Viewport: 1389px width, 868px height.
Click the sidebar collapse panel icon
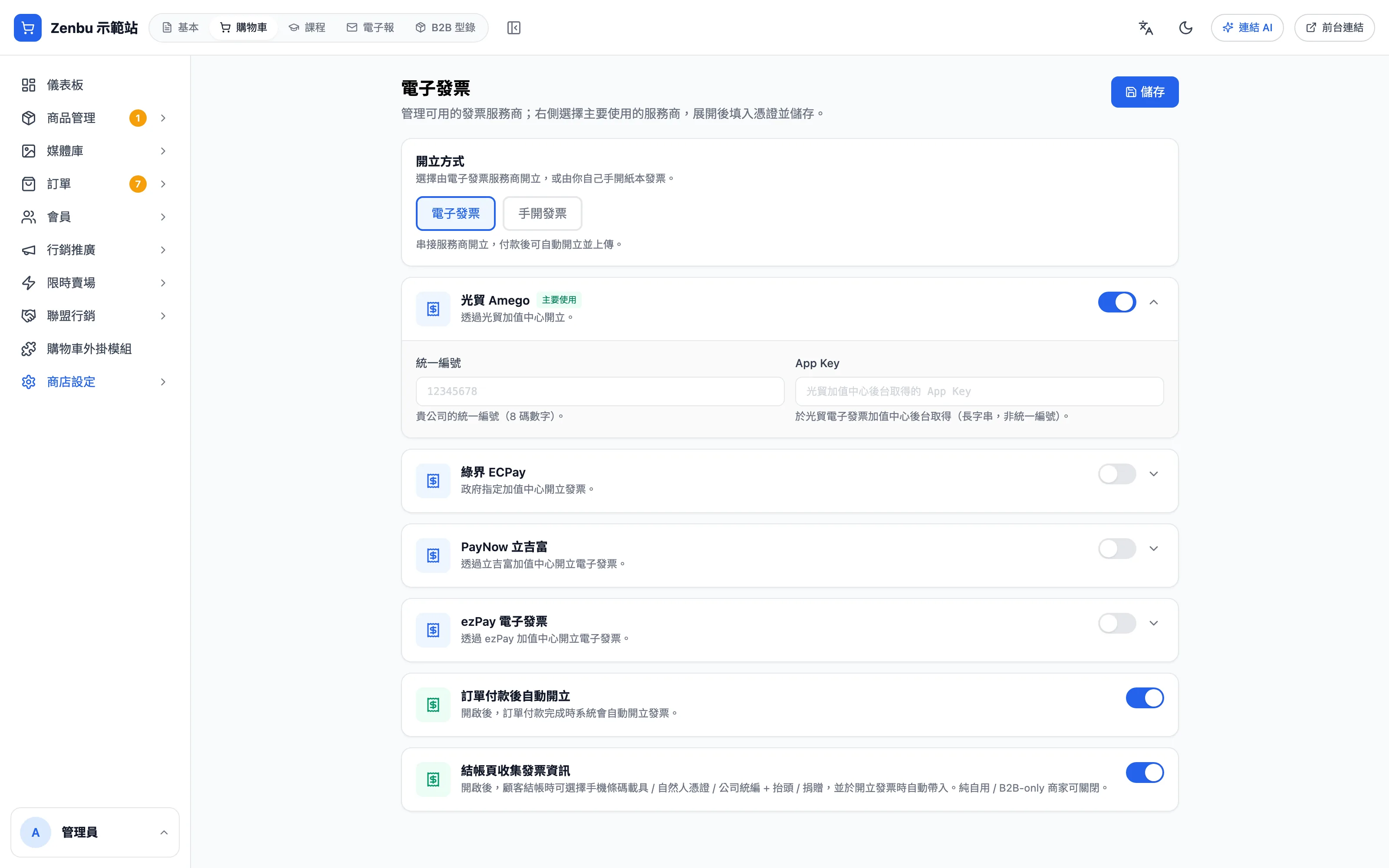(x=513, y=27)
